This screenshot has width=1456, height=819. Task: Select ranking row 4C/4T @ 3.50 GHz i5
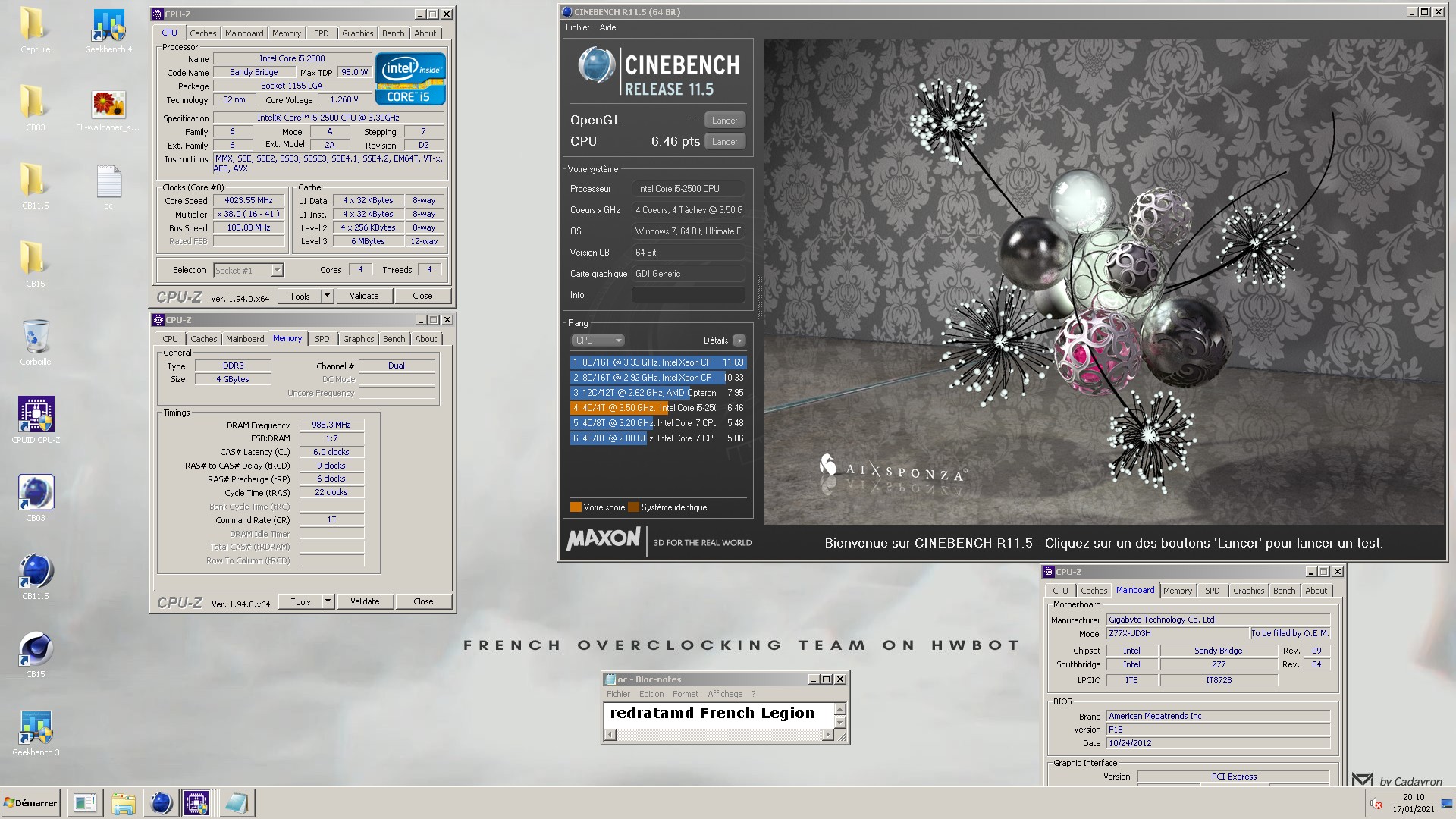[658, 408]
